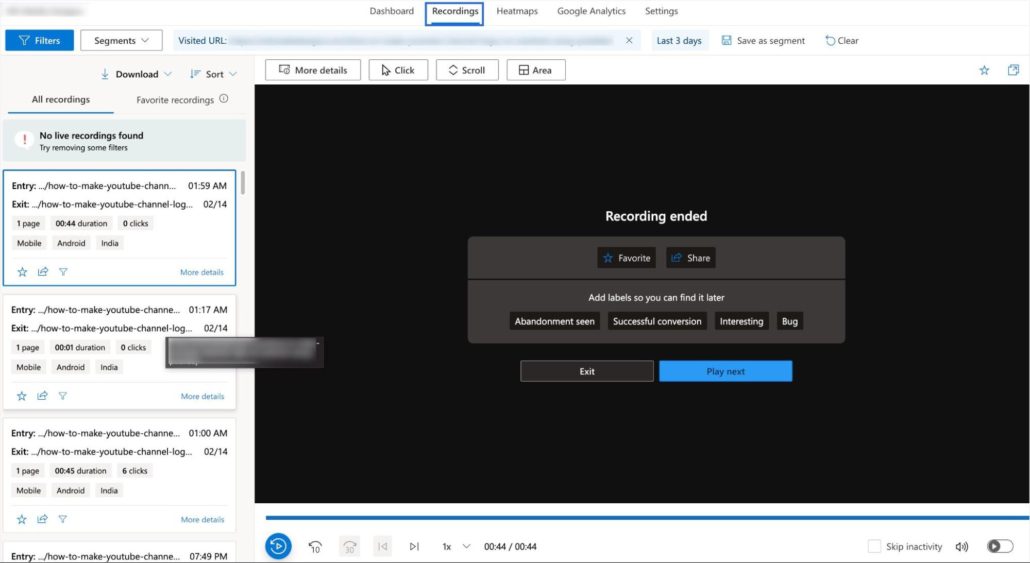Viewport: 1030px width, 563px height.
Task: Open More details link for 01:00 AM recording
Action: [202, 519]
